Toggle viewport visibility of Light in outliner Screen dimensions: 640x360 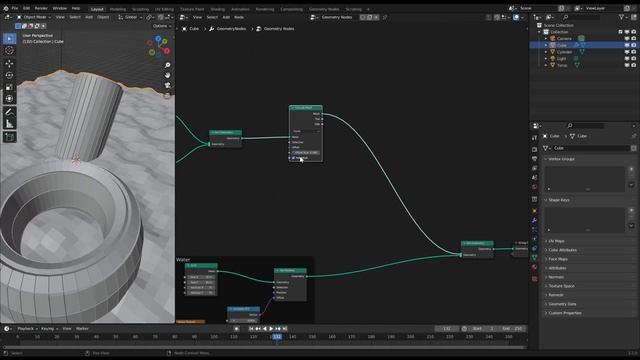point(627,59)
